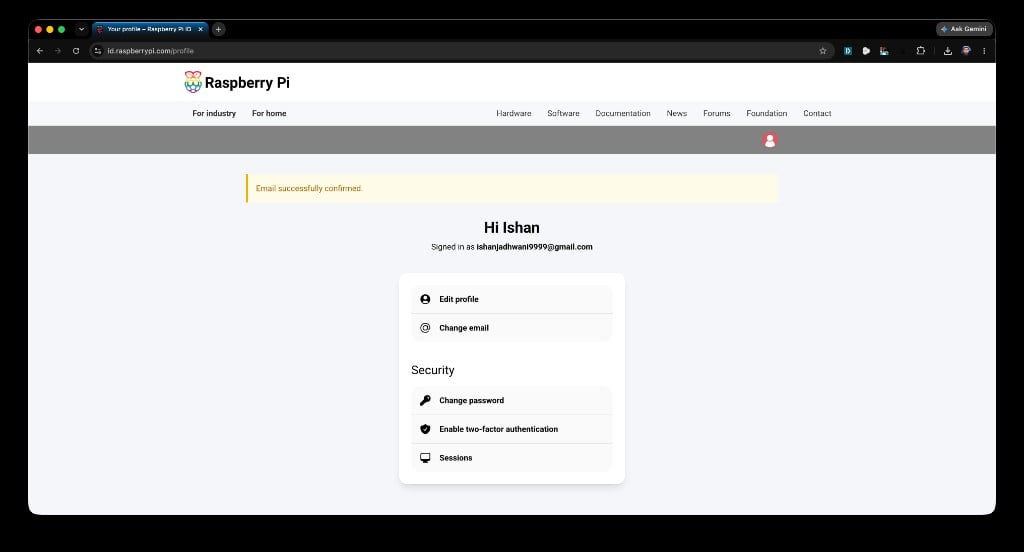Screen dimensions: 1024x552
Task: Open the Chrome three-dot menu
Action: click(x=984, y=50)
